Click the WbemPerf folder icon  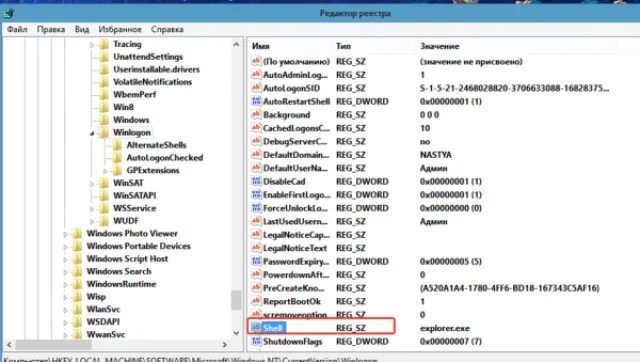pyautogui.click(x=104, y=95)
